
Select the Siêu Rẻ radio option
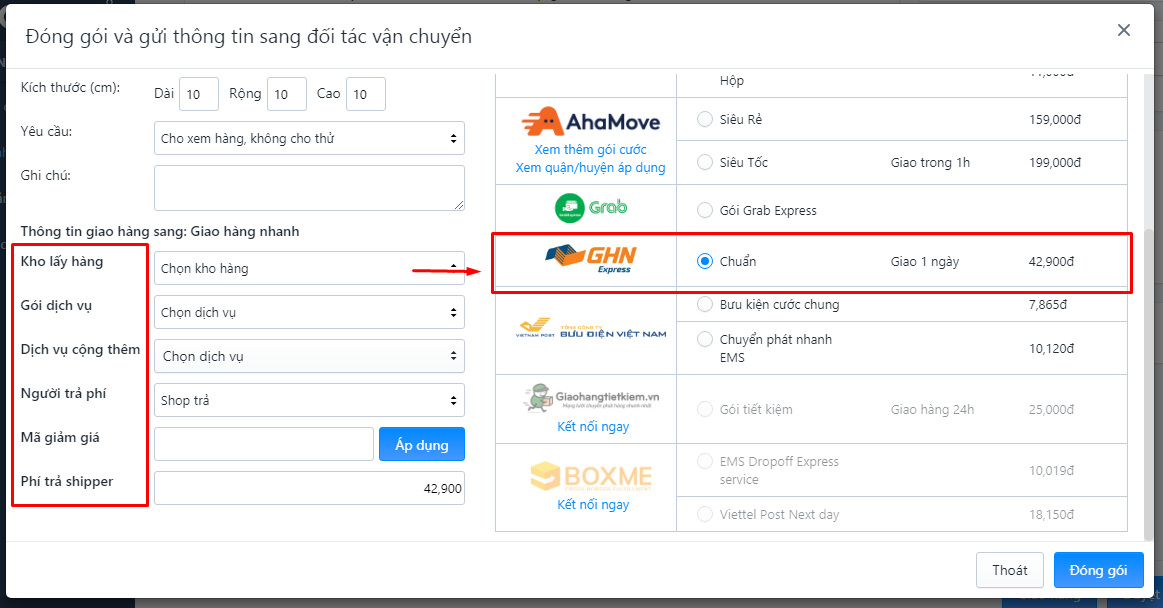[705, 119]
